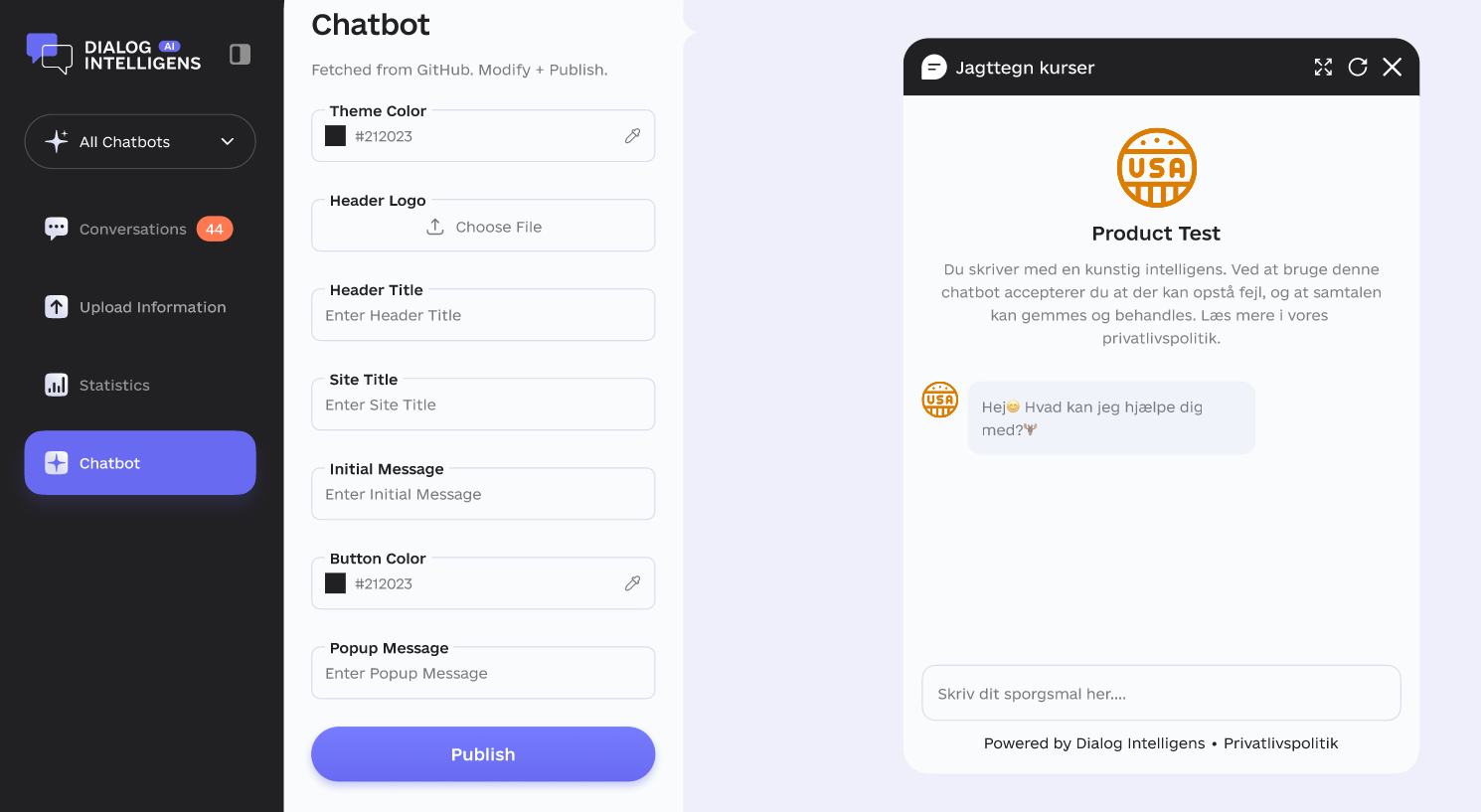Expand the chatbot preview to fullscreen

point(1323,67)
